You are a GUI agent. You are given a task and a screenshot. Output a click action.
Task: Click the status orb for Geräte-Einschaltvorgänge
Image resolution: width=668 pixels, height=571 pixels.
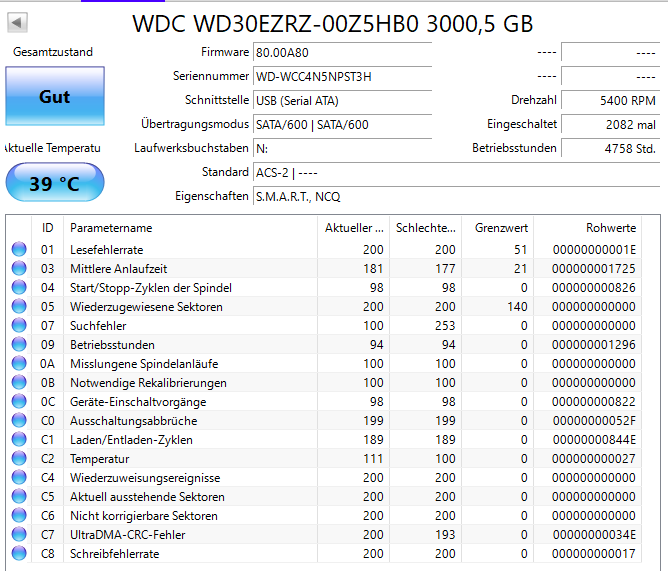coord(19,401)
